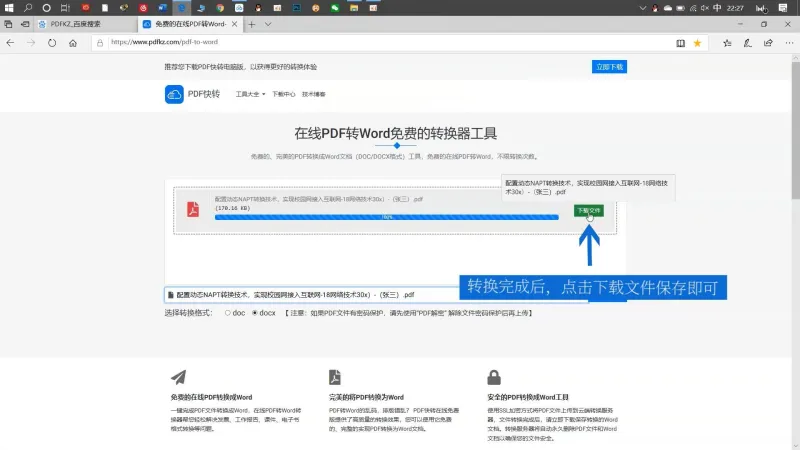Open the tab list chevron dropdown
The image size is (800, 450).
coord(268,24)
